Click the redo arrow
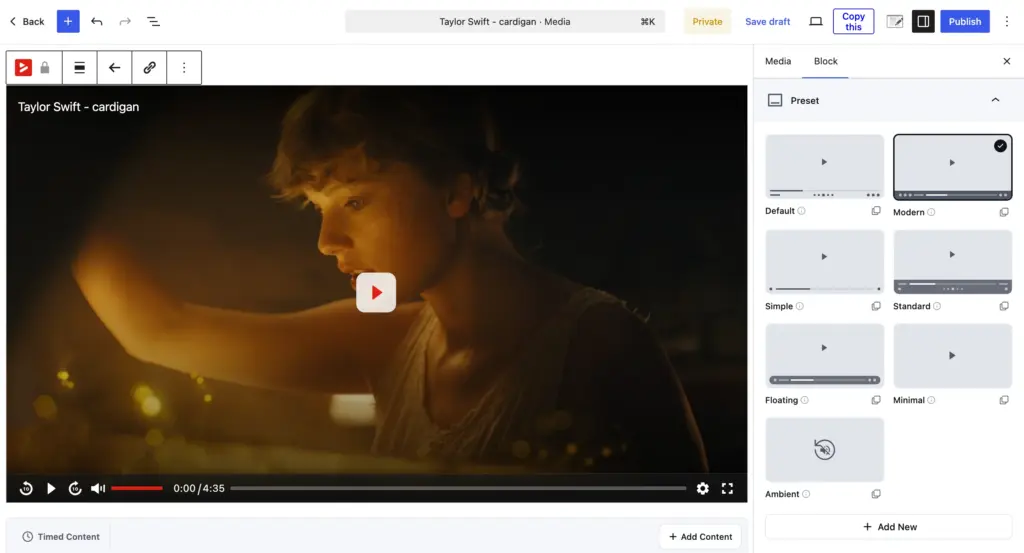 click(125, 22)
